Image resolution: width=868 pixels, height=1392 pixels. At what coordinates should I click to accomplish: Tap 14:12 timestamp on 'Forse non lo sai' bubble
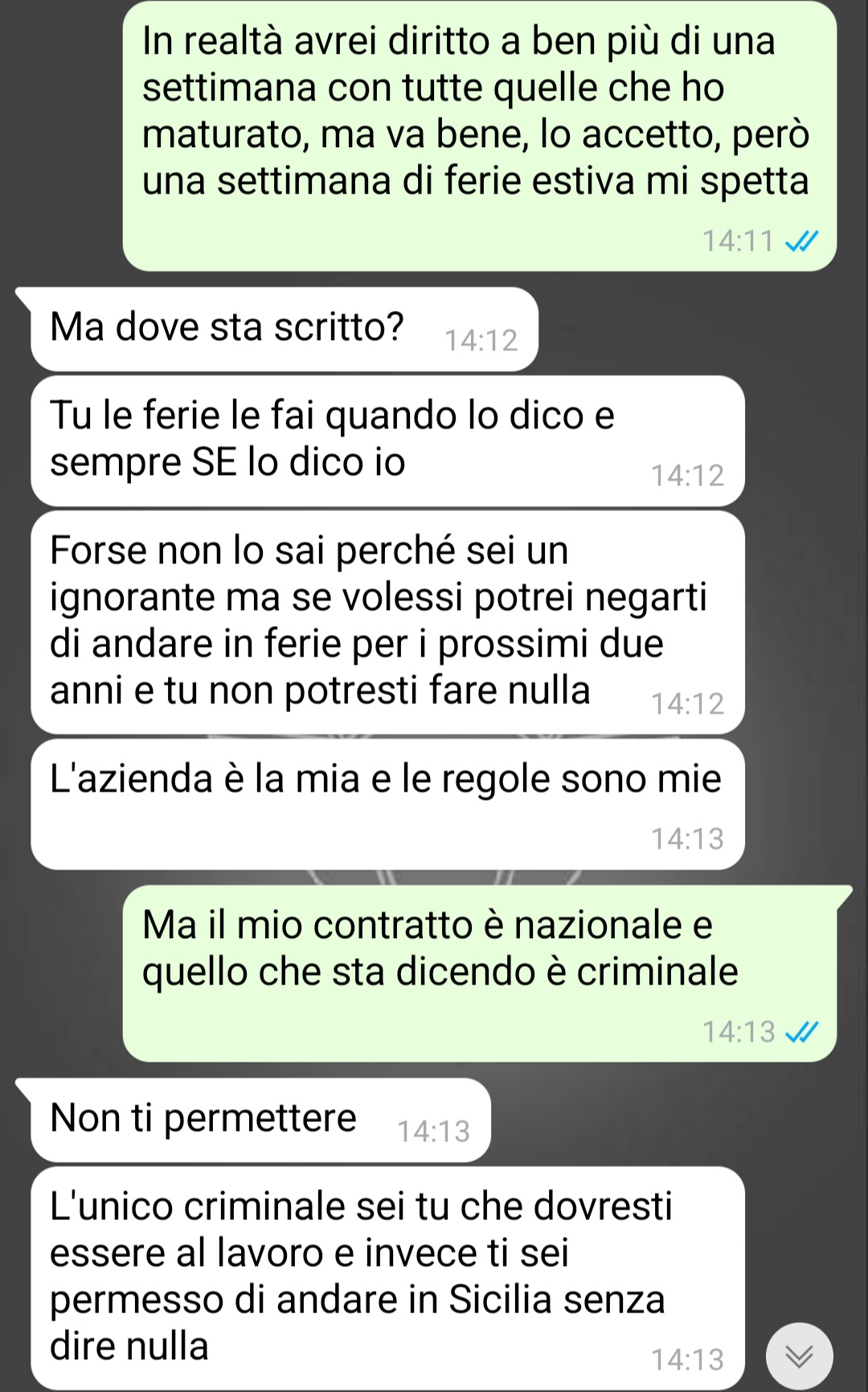point(688,704)
